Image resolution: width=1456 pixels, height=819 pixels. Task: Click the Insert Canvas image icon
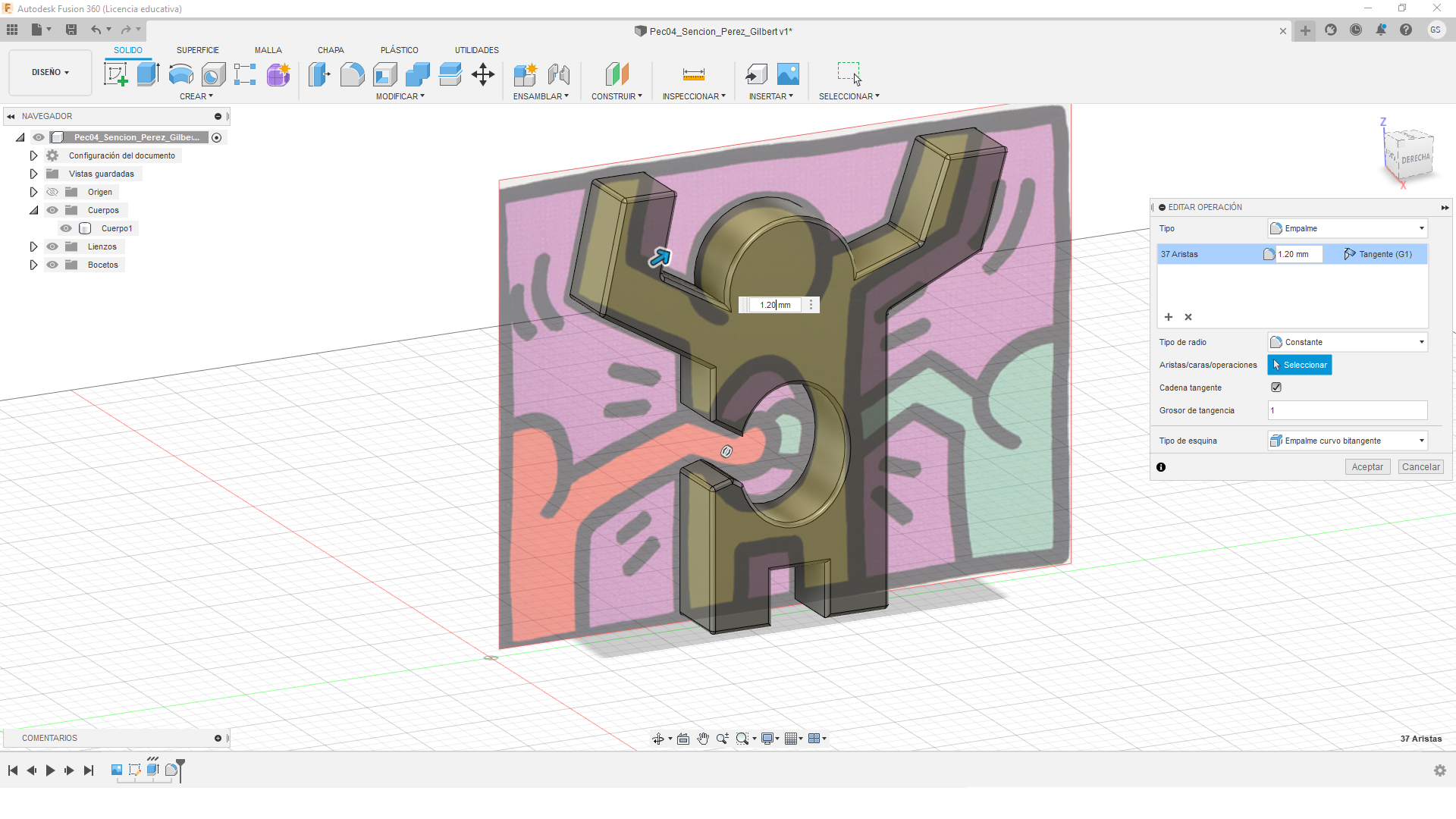point(788,74)
